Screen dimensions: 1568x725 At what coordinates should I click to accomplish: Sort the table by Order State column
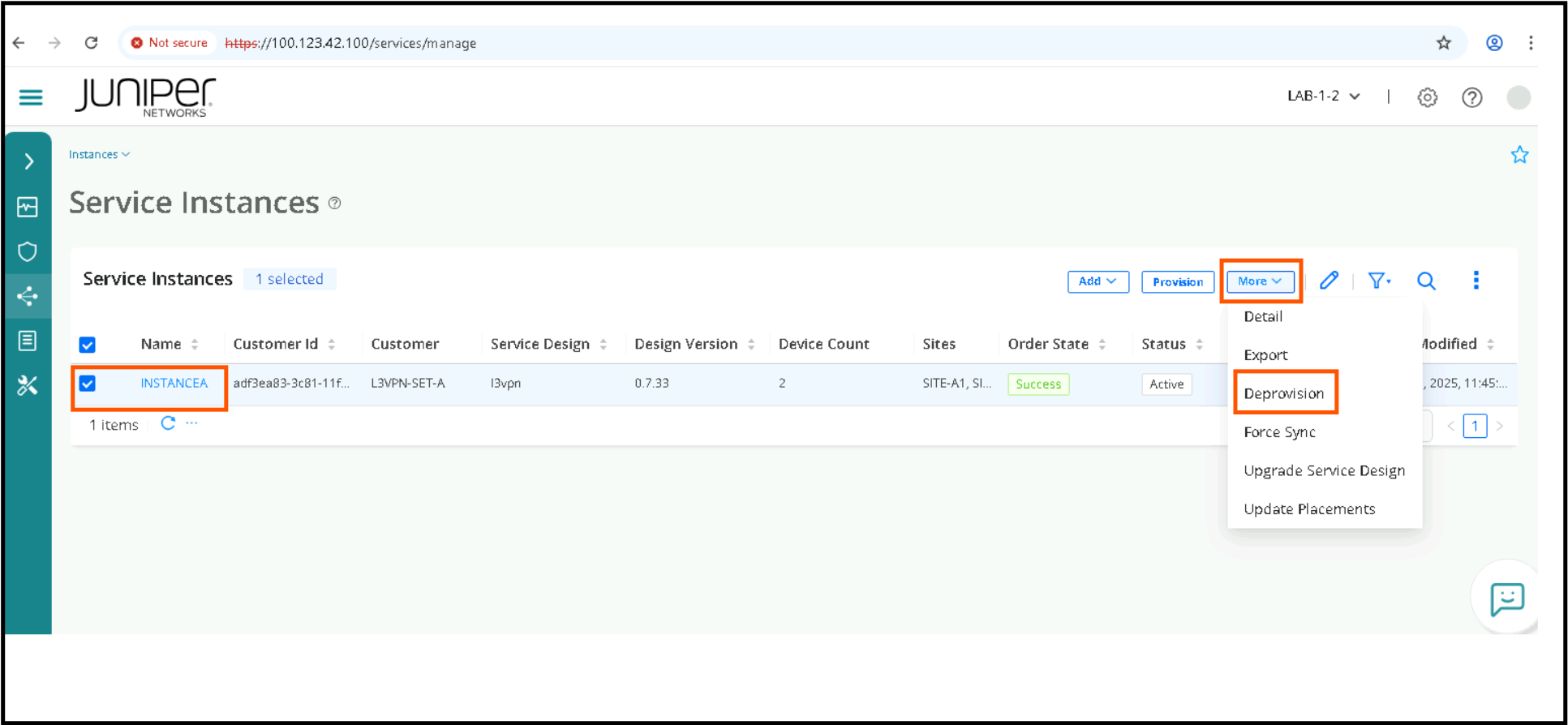click(x=1102, y=345)
